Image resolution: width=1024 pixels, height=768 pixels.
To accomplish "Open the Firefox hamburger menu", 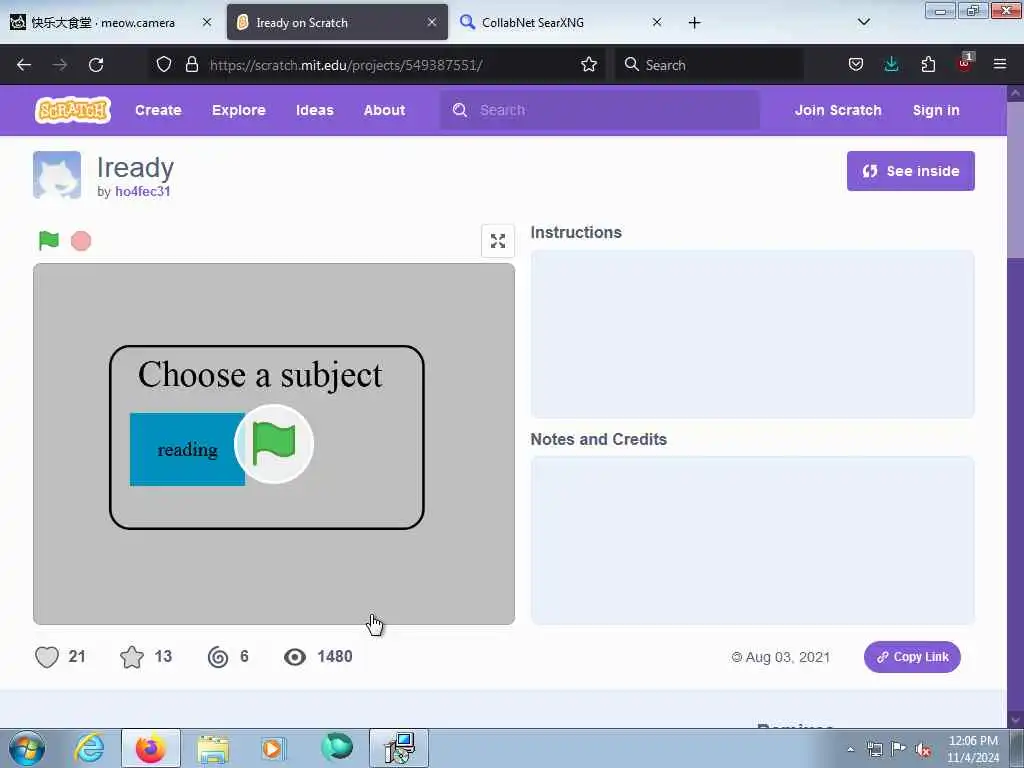I will coord(1000,65).
